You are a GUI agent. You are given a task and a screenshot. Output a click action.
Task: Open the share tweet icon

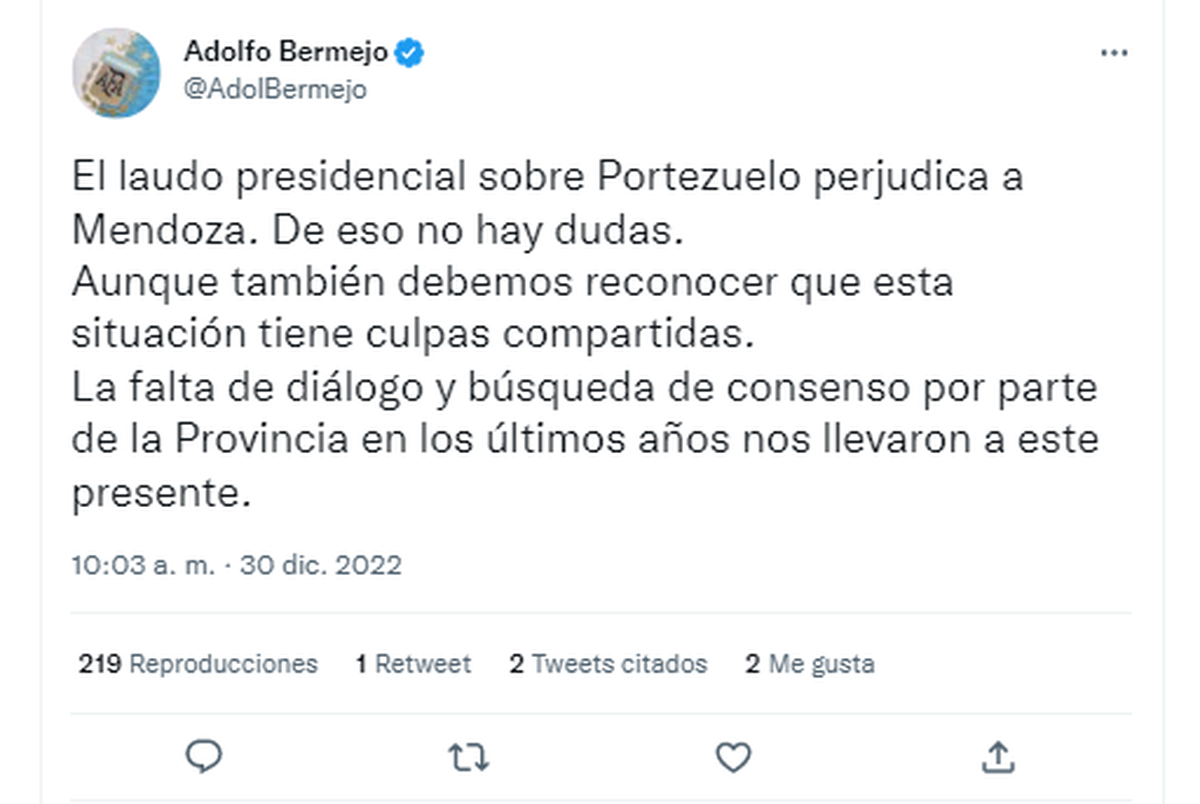pos(999,757)
